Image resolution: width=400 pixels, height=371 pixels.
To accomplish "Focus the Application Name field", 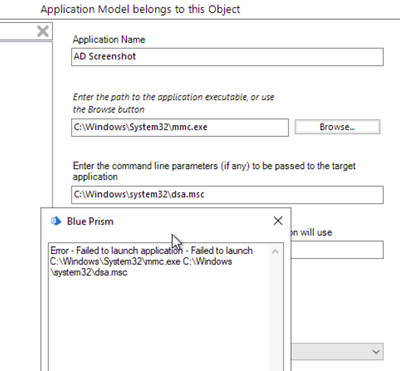I will click(x=227, y=57).
